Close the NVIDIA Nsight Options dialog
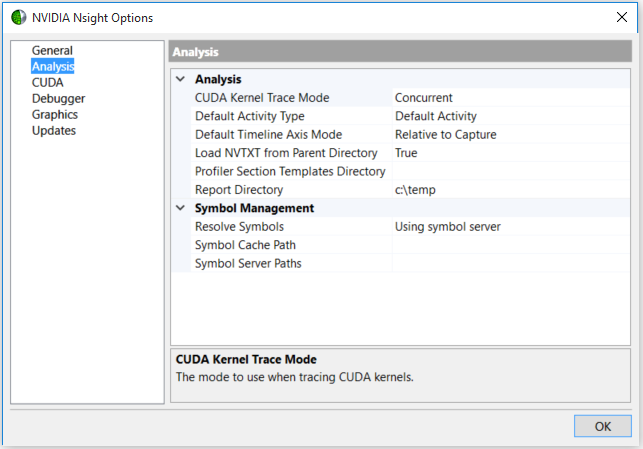 (x=622, y=17)
